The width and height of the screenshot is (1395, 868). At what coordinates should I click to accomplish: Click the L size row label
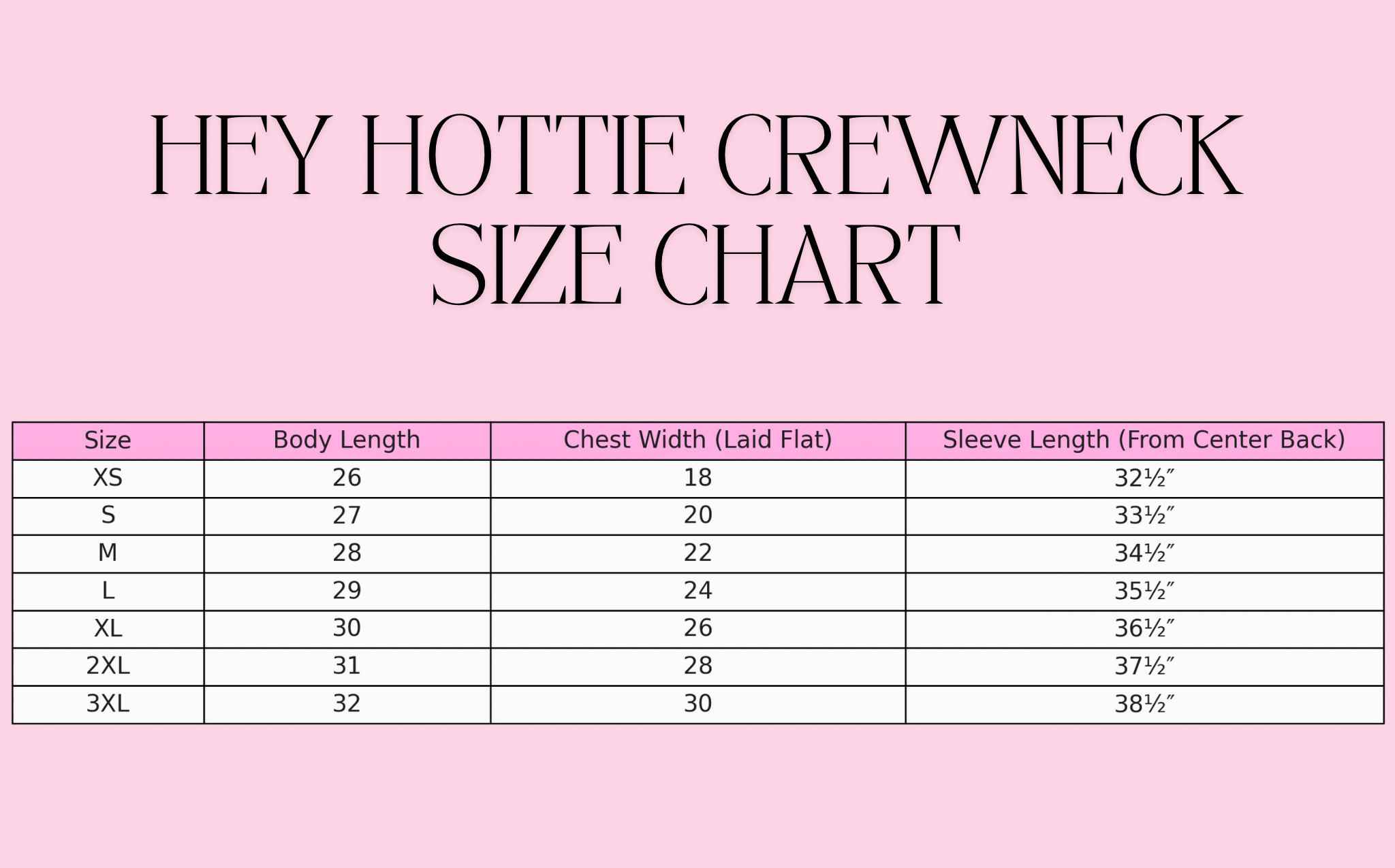[x=108, y=591]
